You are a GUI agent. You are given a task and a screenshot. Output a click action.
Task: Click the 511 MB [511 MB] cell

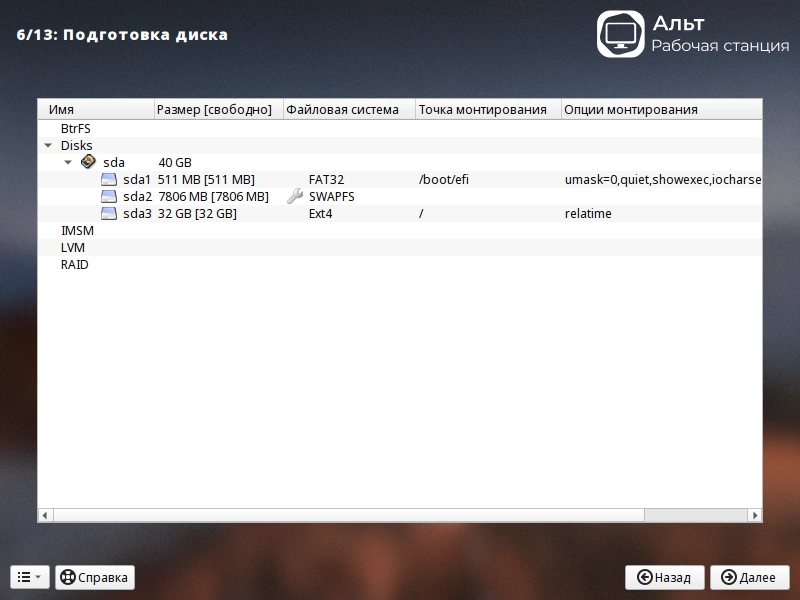[206, 179]
